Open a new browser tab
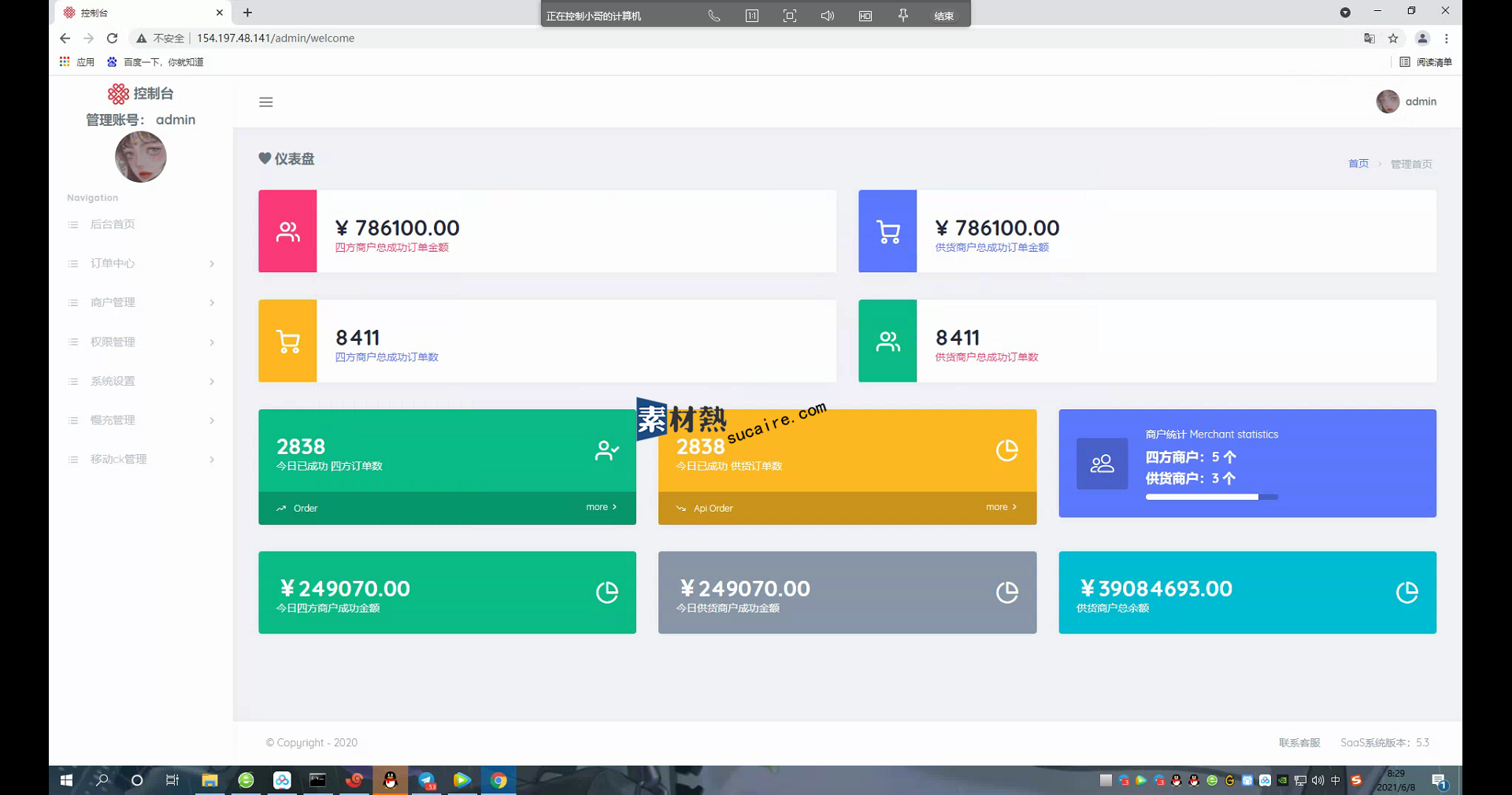This screenshot has width=1512, height=795. [x=247, y=13]
